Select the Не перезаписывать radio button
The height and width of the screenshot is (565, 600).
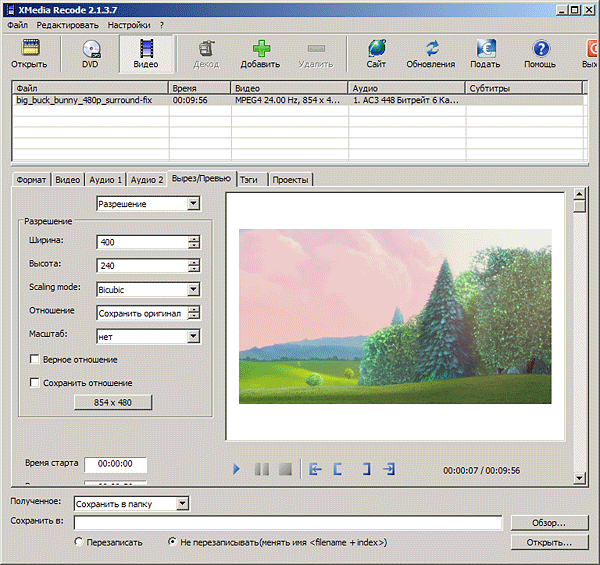172,542
